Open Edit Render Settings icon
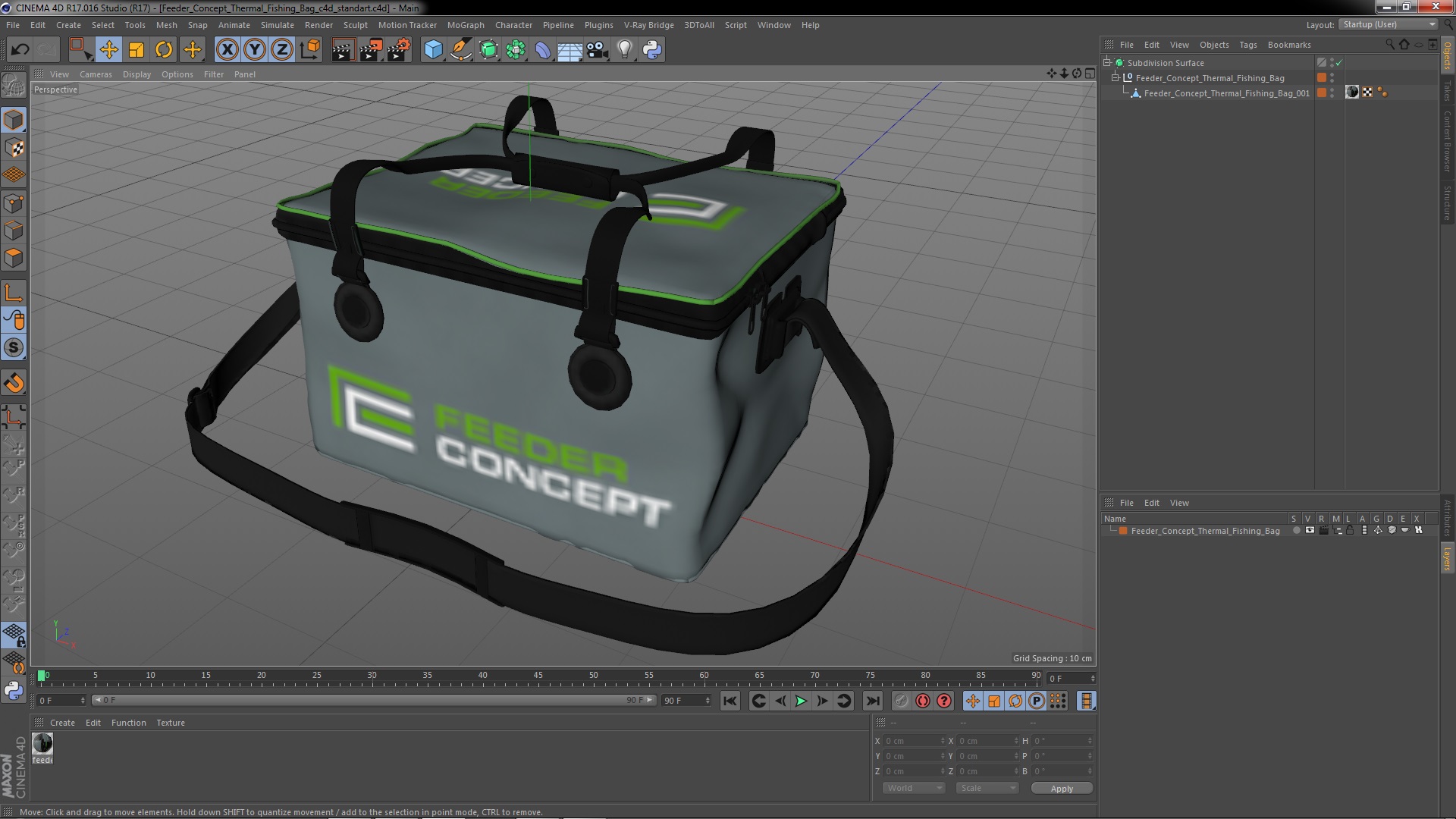Image resolution: width=1456 pixels, height=819 pixels. pos(398,50)
